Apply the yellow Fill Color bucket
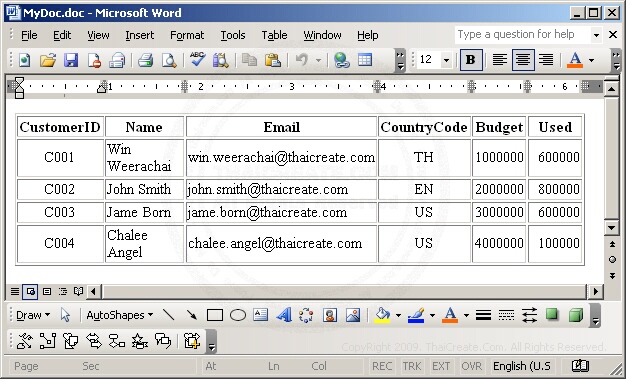 coord(382,315)
